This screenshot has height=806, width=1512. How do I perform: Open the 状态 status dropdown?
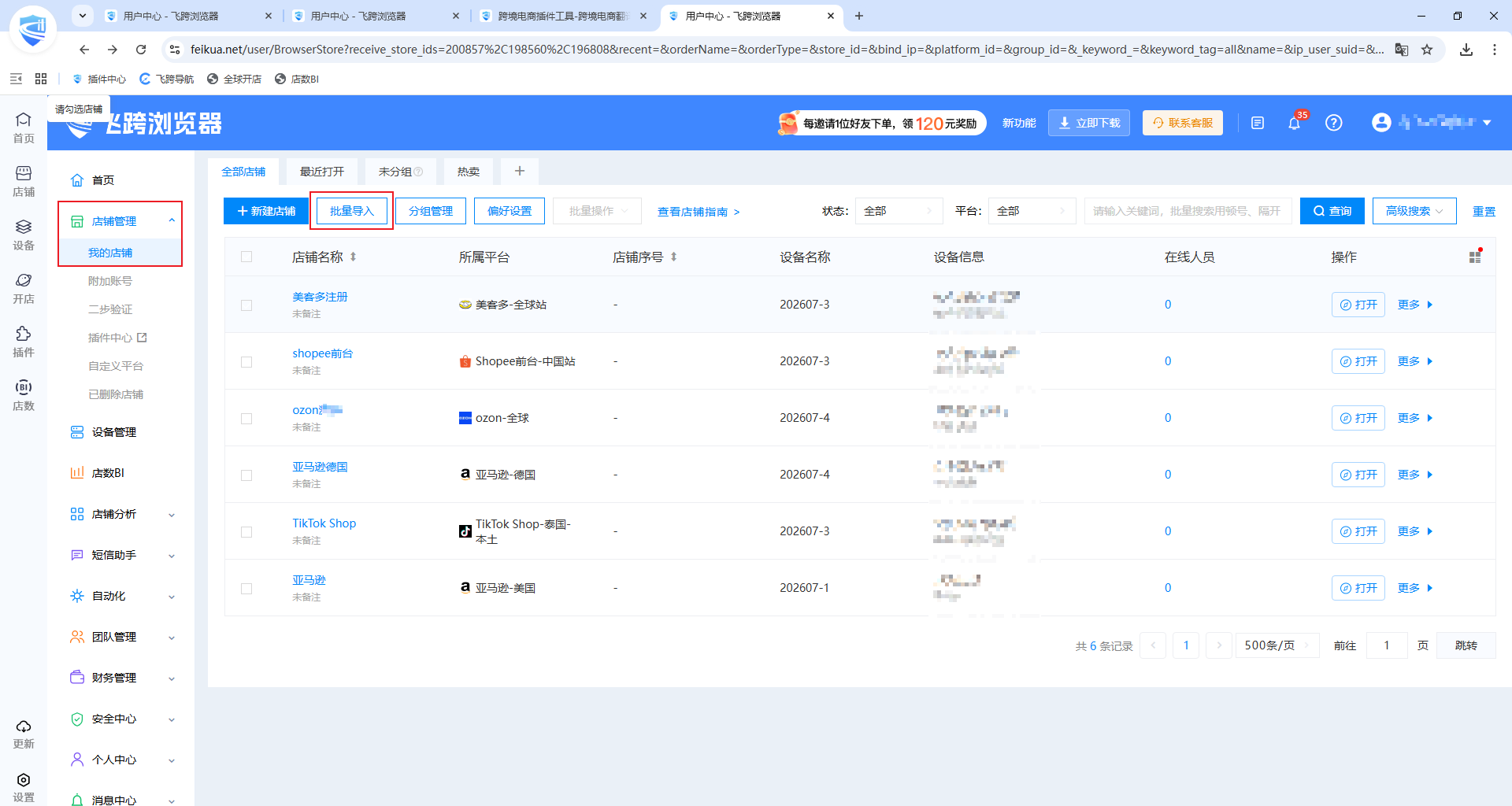pos(899,211)
